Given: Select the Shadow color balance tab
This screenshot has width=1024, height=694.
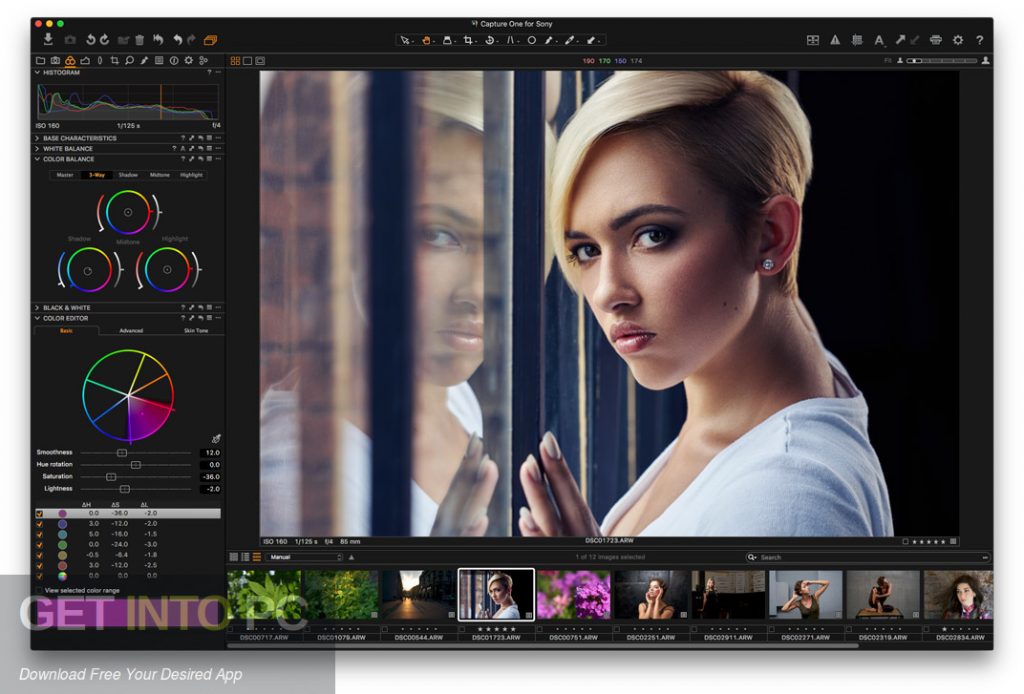Looking at the screenshot, I should (x=128, y=175).
